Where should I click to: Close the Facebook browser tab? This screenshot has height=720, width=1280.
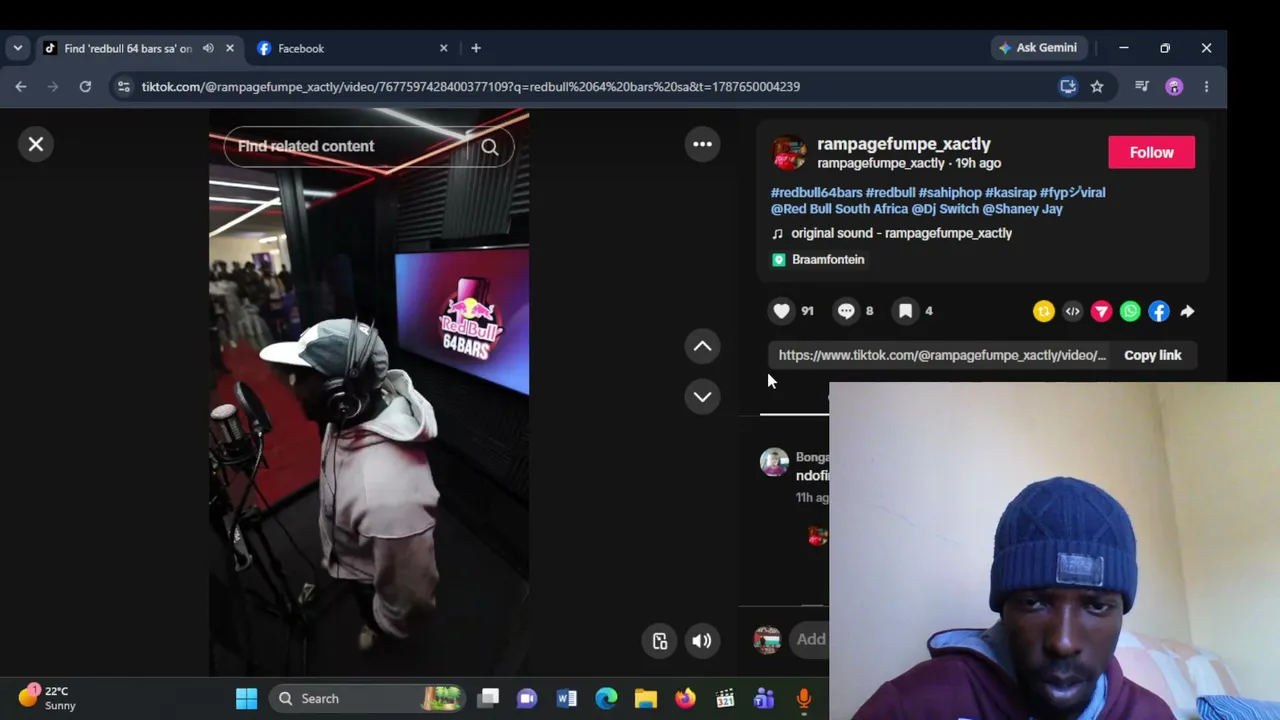click(444, 48)
